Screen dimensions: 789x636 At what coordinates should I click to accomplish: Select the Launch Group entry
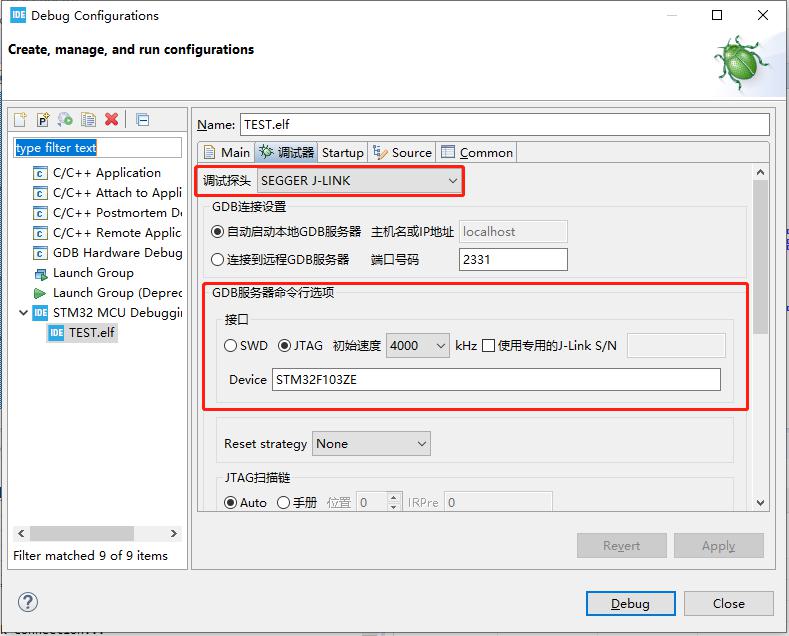[93, 273]
